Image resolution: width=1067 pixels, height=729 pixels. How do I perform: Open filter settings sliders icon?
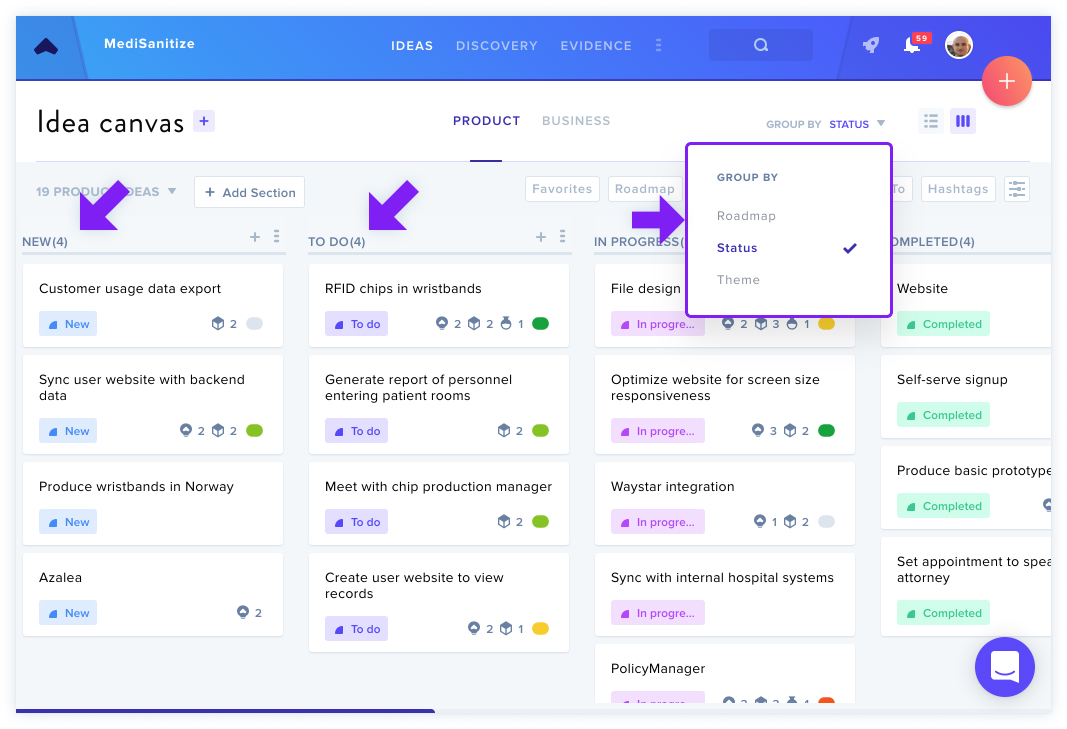pyautogui.click(x=1017, y=189)
